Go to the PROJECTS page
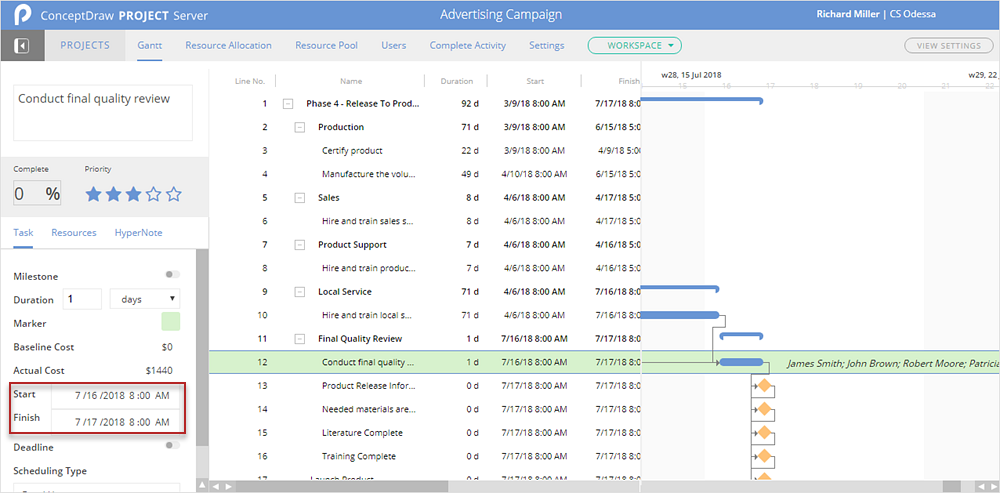The height and width of the screenshot is (493, 1000). point(85,46)
